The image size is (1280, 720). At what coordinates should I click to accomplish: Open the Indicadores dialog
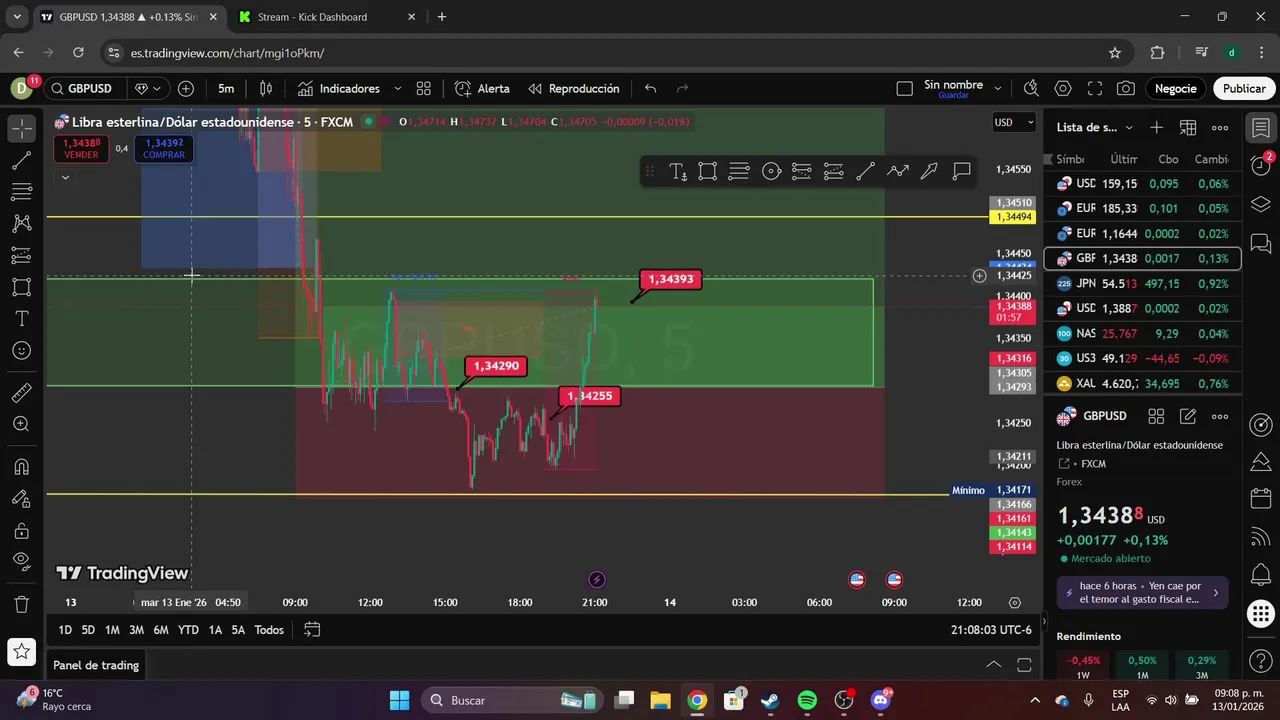[338, 88]
